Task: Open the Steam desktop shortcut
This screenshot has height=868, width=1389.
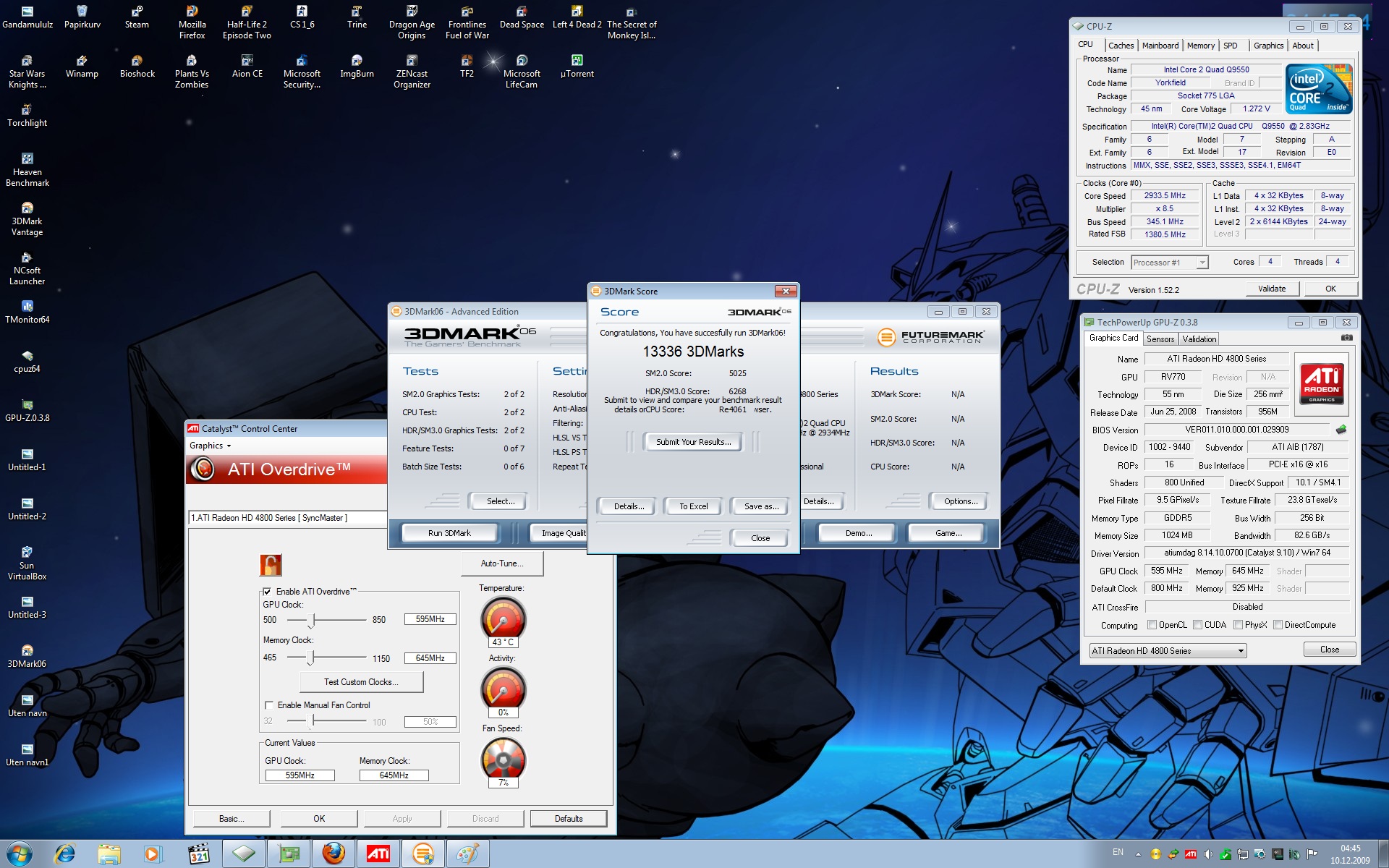Action: (137, 17)
